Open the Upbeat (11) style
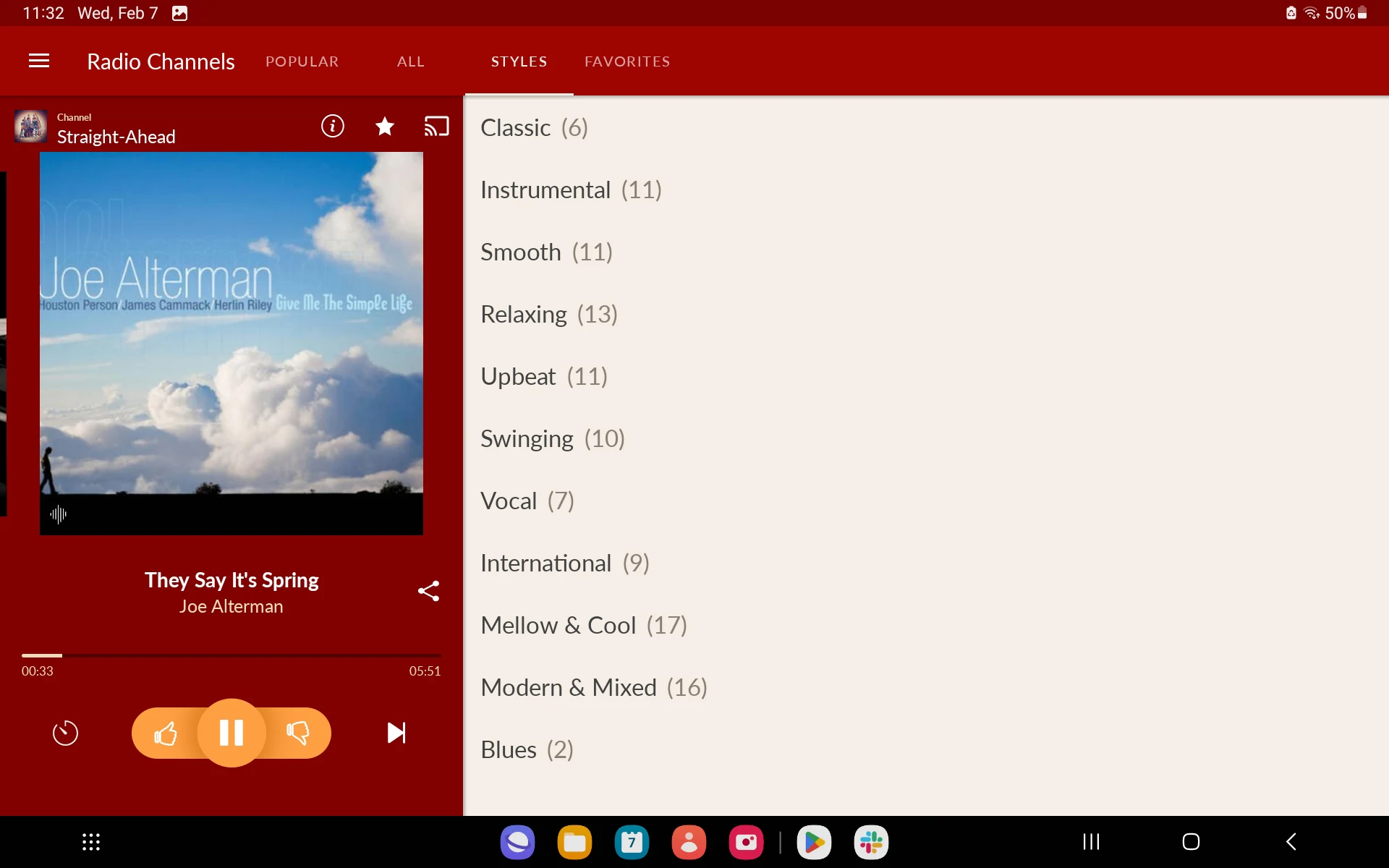 926,377
